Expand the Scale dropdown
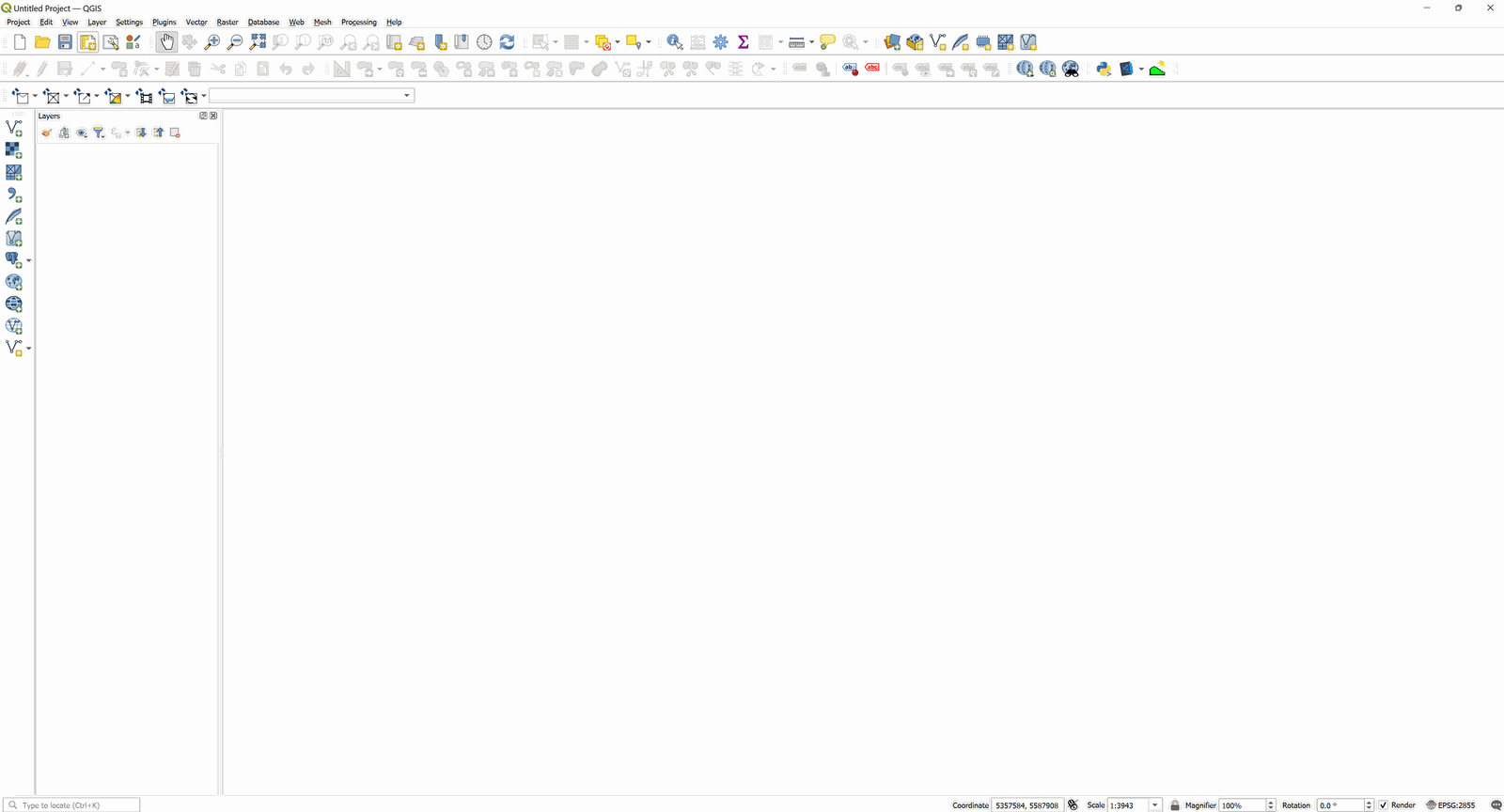This screenshot has width=1504, height=812. tap(1154, 805)
